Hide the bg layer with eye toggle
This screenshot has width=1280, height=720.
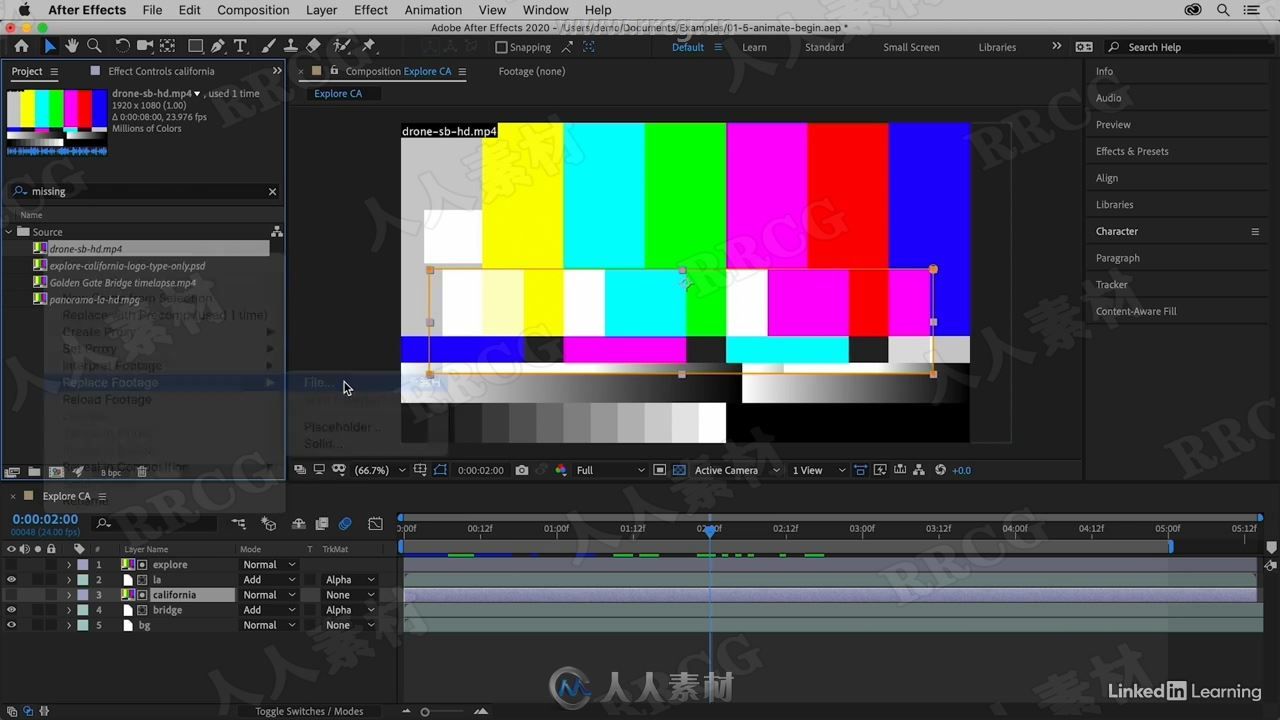(11, 625)
